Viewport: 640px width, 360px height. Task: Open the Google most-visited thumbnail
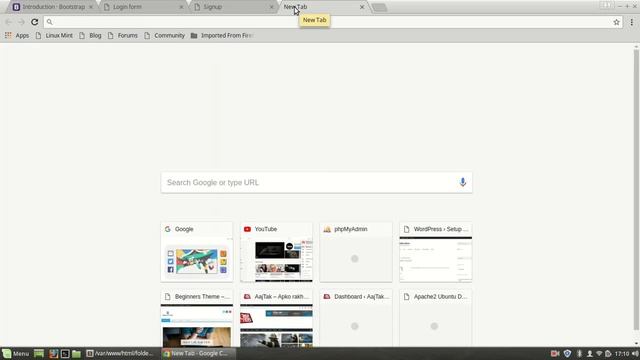tap(197, 252)
